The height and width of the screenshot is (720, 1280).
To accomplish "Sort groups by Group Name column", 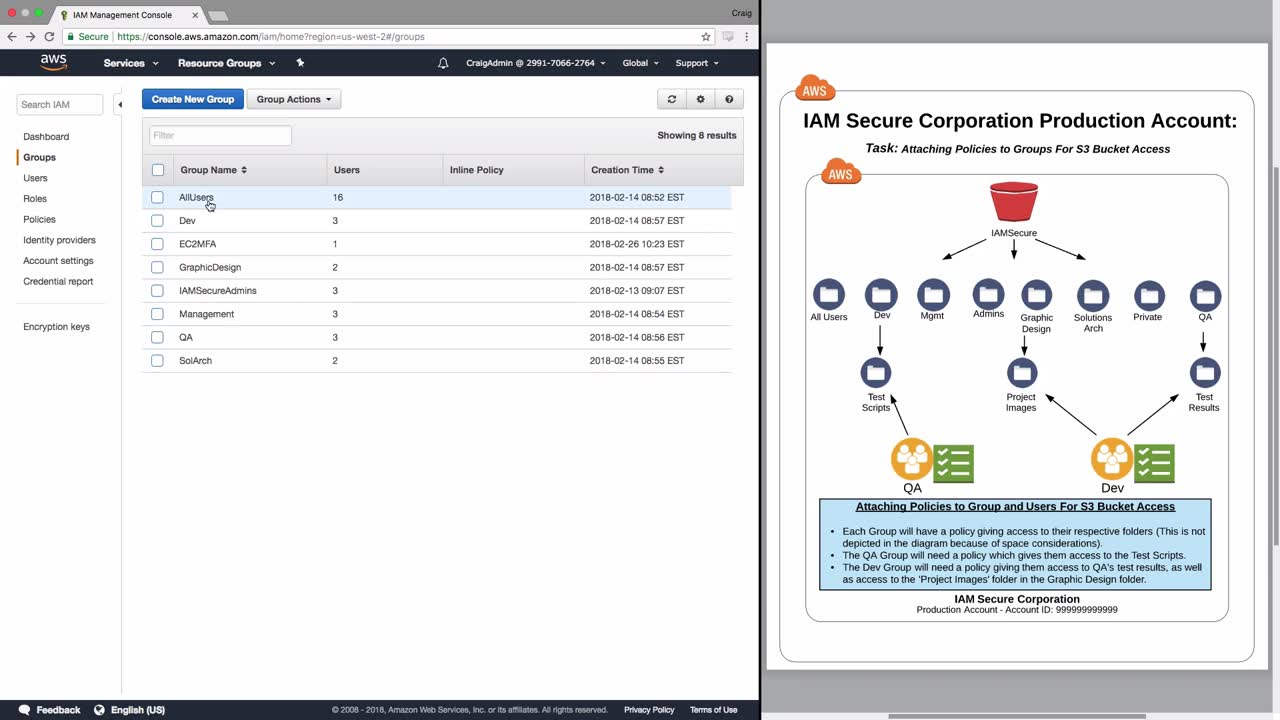I will tap(213, 170).
